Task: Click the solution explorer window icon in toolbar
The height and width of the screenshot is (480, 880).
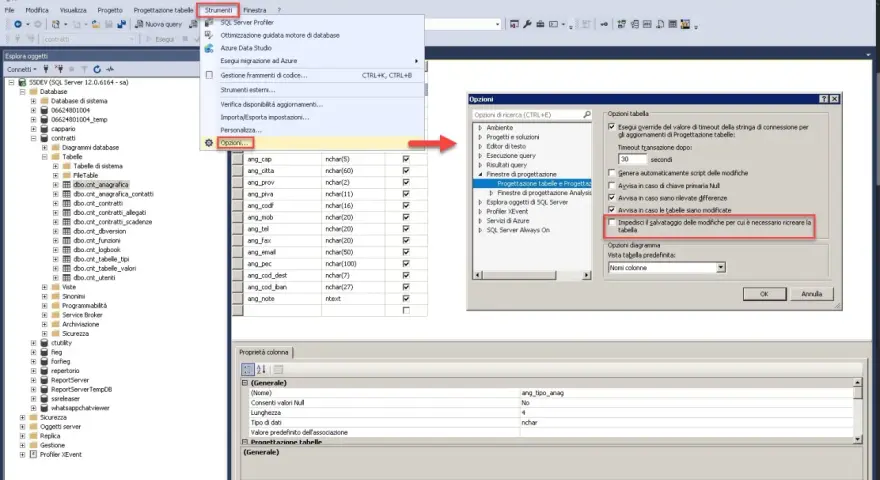Action: coord(514,24)
